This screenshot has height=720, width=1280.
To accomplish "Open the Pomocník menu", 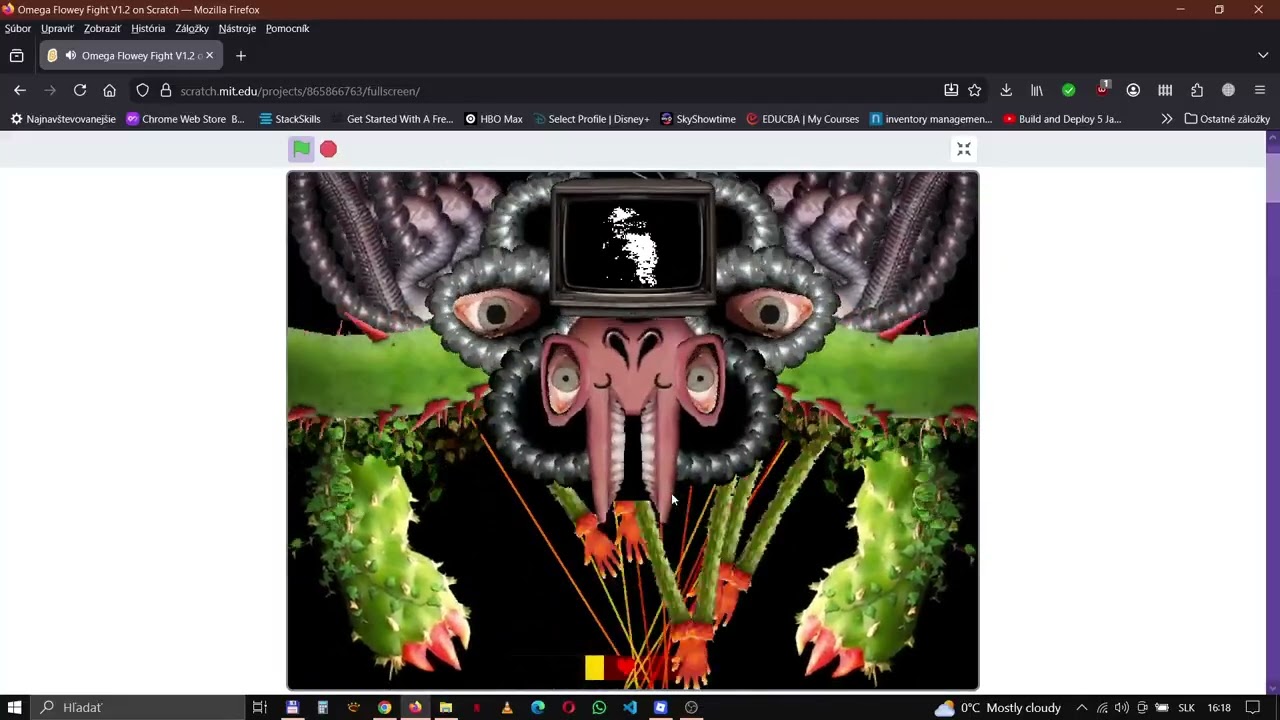I will 287,28.
